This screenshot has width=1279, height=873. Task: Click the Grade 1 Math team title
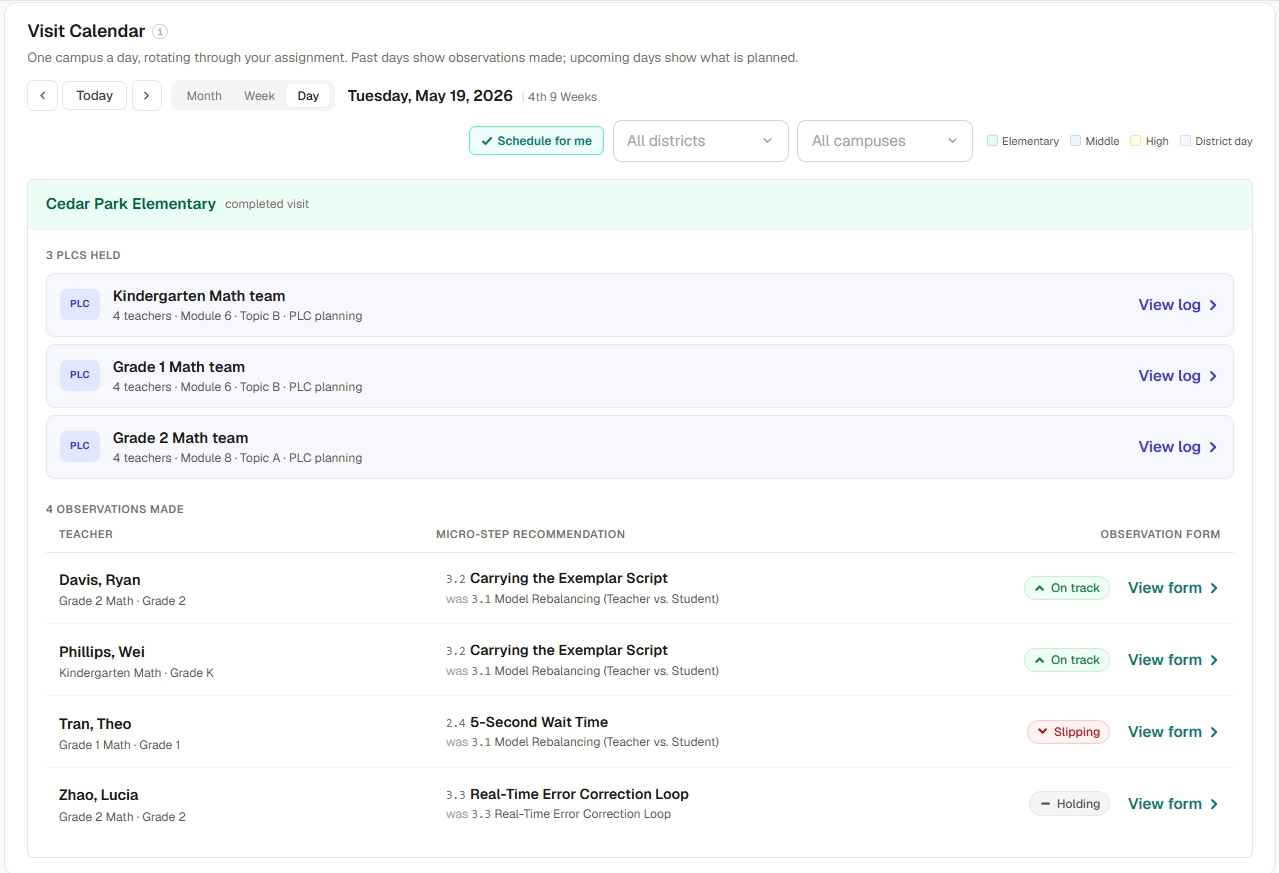pyautogui.click(x=179, y=367)
